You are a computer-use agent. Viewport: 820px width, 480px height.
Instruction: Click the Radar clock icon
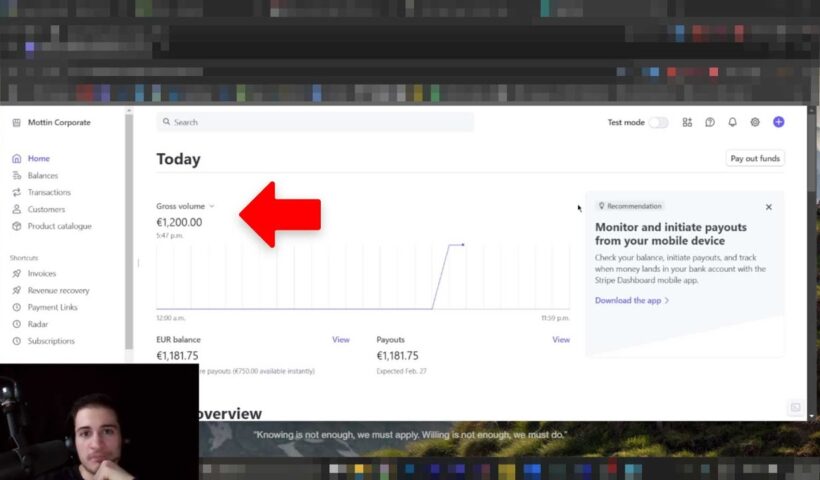[x=17, y=324]
